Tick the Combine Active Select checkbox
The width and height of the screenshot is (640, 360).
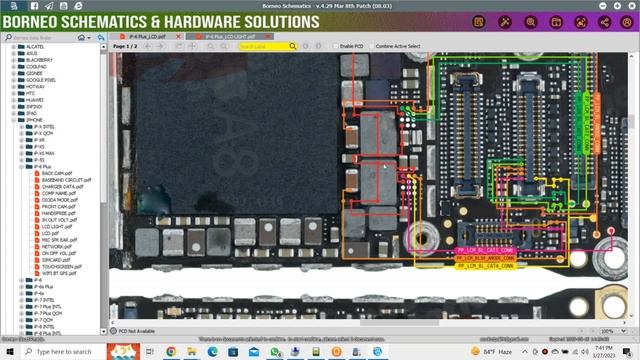(371, 46)
